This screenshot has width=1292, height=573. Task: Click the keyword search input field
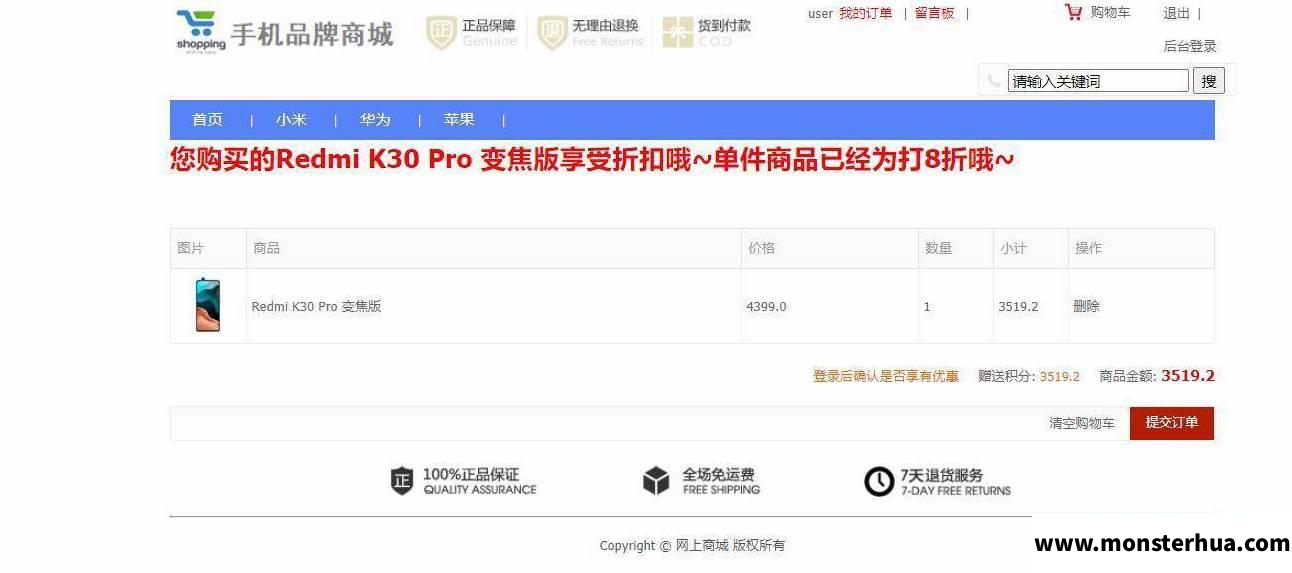click(x=1098, y=81)
